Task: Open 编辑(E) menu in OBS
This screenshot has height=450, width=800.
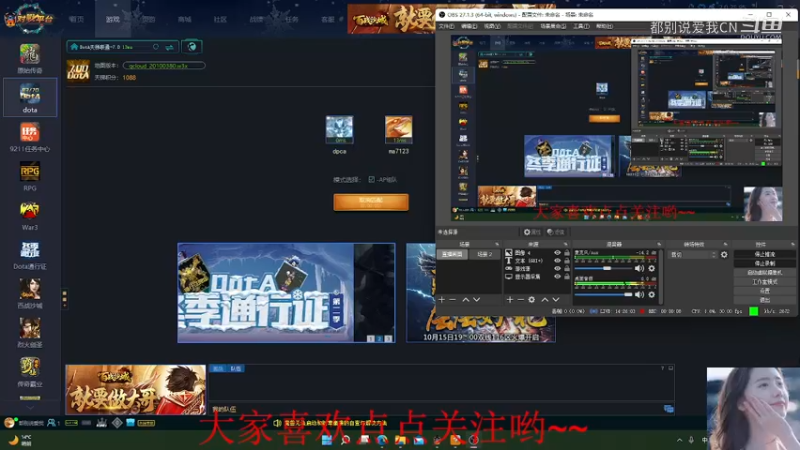Action: point(469,26)
